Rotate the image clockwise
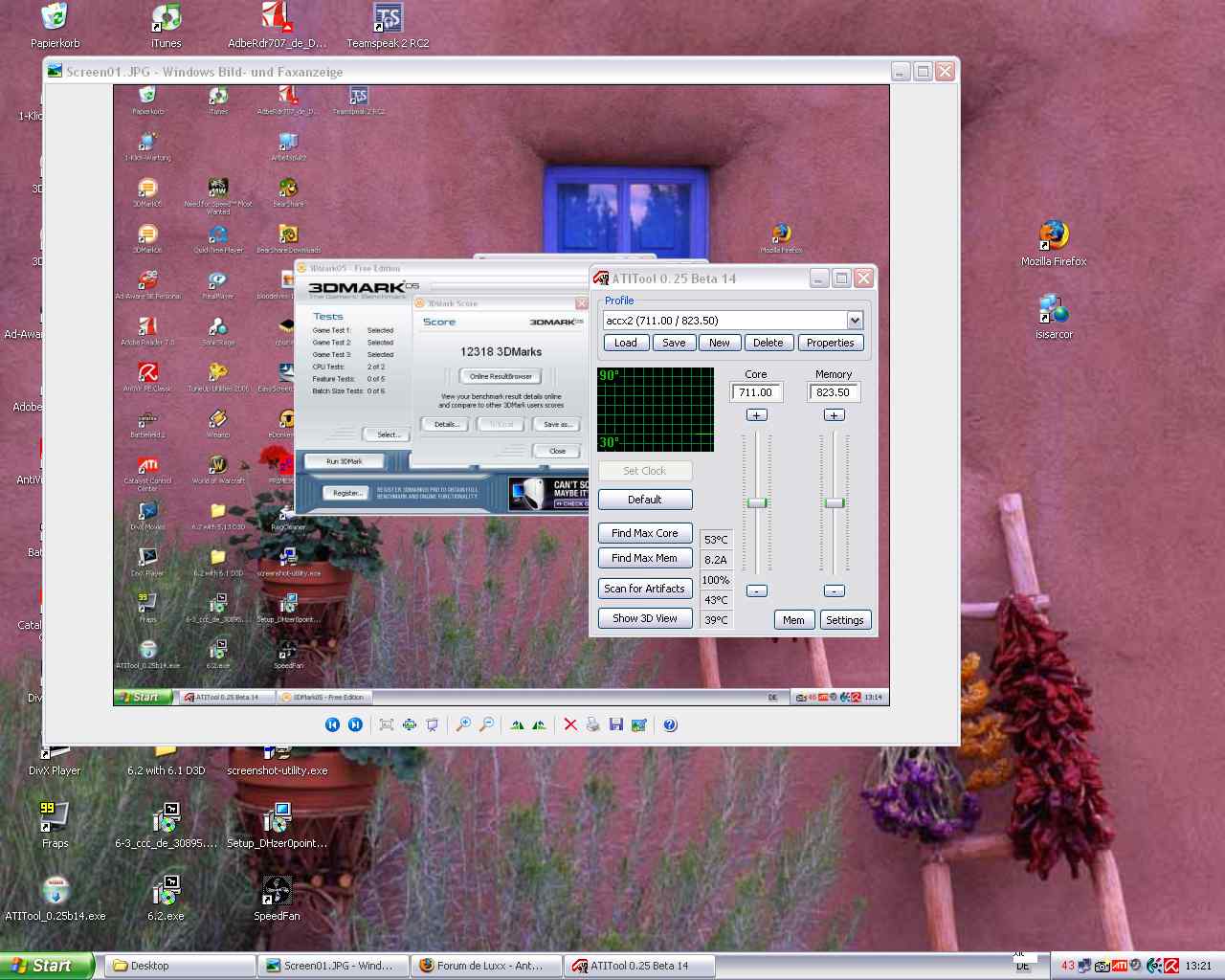The image size is (1225, 980). [x=517, y=724]
